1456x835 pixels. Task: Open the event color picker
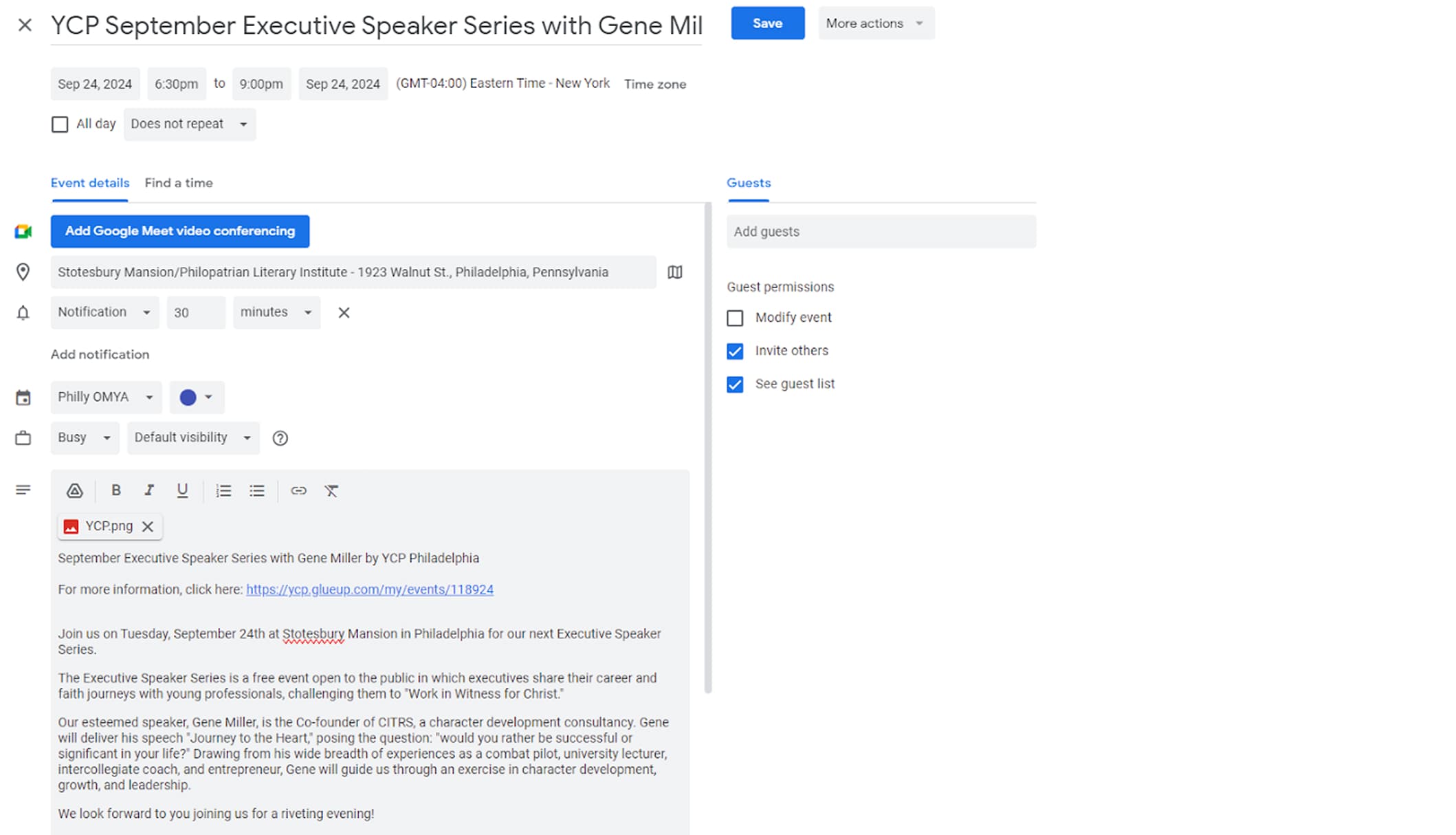197,397
